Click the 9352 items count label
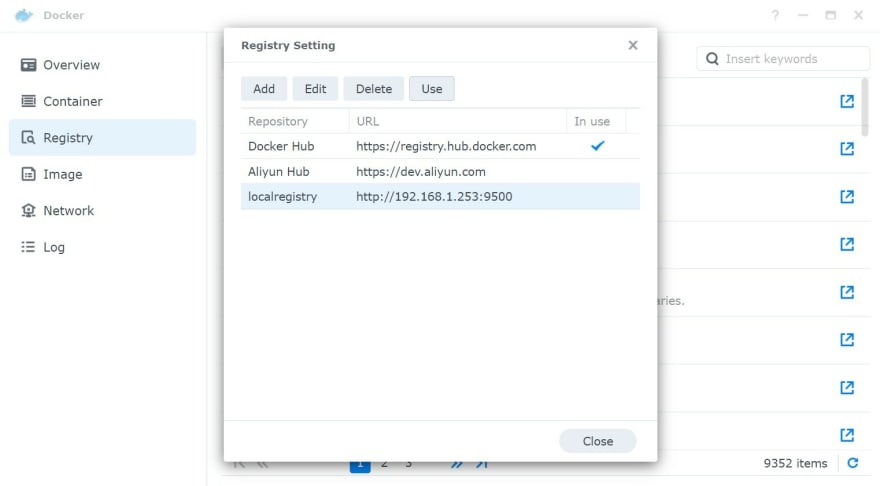This screenshot has width=880, height=486. tap(795, 463)
